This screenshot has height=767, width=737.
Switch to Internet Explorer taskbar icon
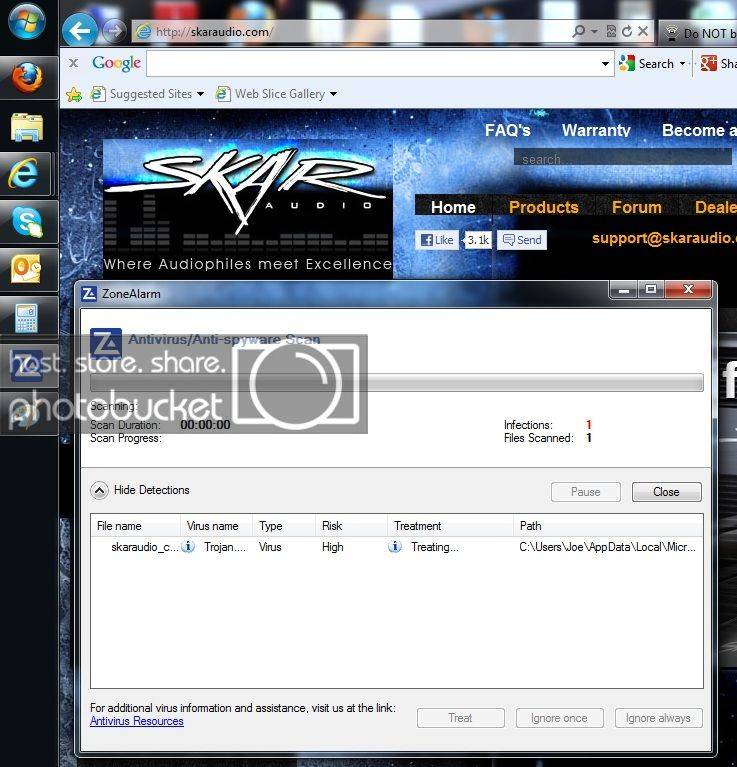23,173
